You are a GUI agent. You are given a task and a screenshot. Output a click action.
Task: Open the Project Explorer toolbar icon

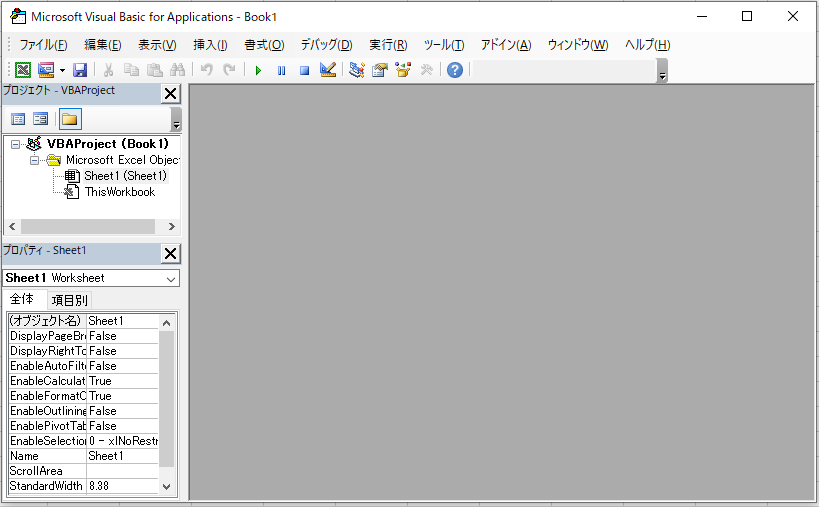pyautogui.click(x=357, y=69)
